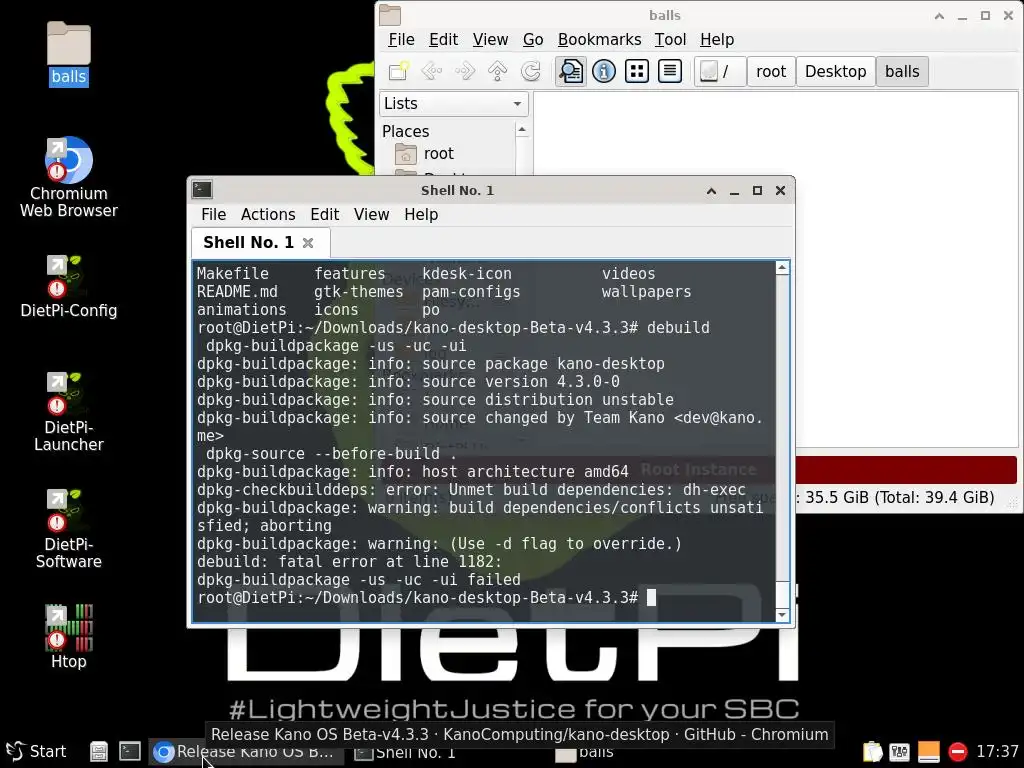
Task: Click the terminal prompt cursor area
Action: pos(651,598)
